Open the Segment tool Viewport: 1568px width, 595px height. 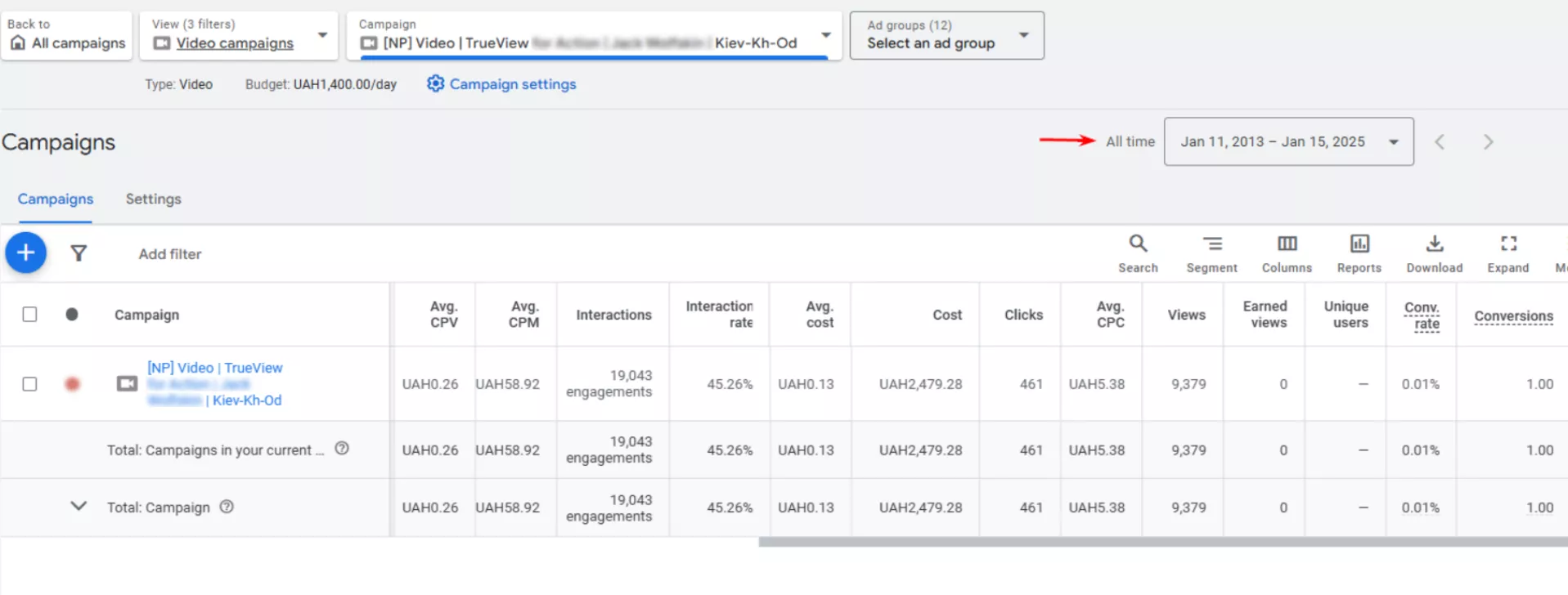pos(1211,253)
